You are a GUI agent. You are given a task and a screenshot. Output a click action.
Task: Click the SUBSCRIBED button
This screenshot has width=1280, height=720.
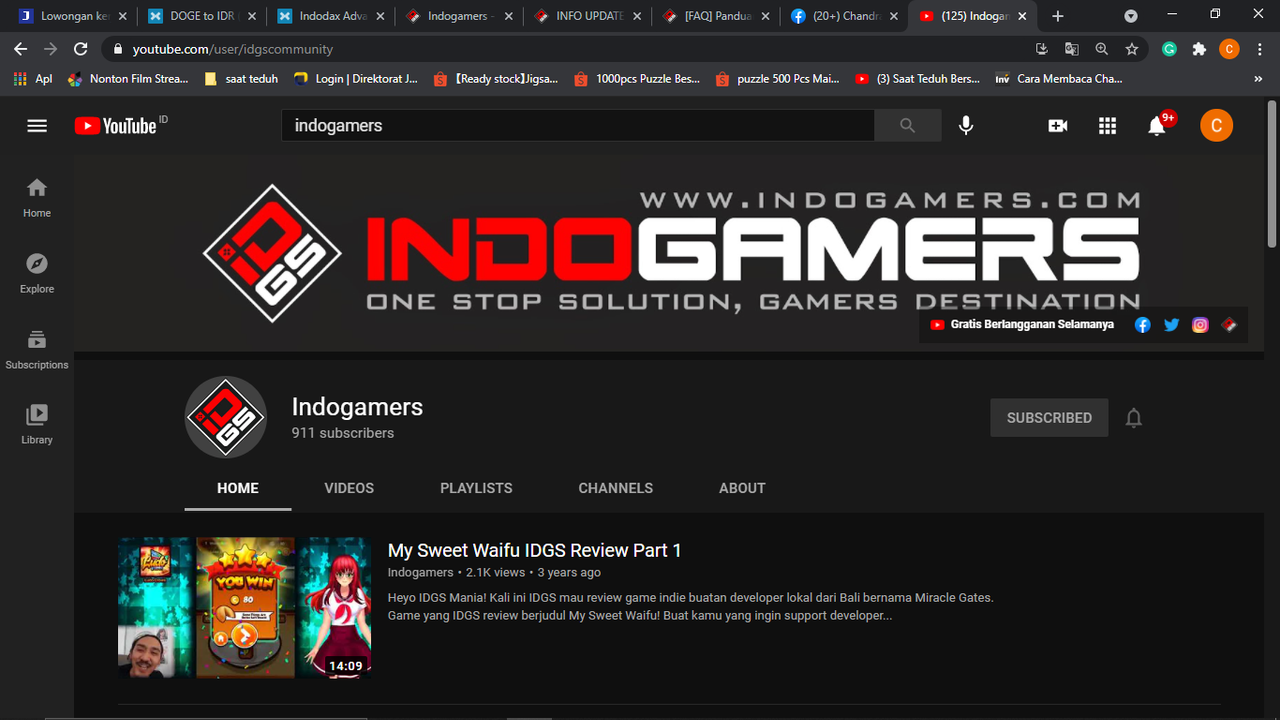pos(1049,418)
